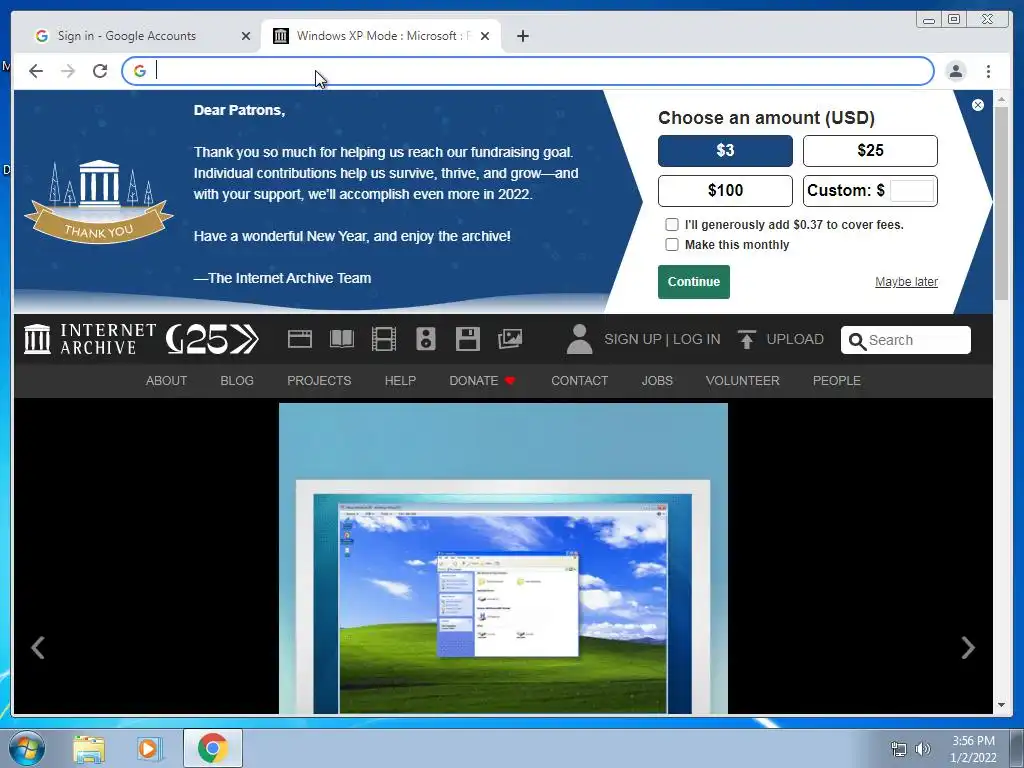Open the PROJECTS menu item

click(319, 381)
